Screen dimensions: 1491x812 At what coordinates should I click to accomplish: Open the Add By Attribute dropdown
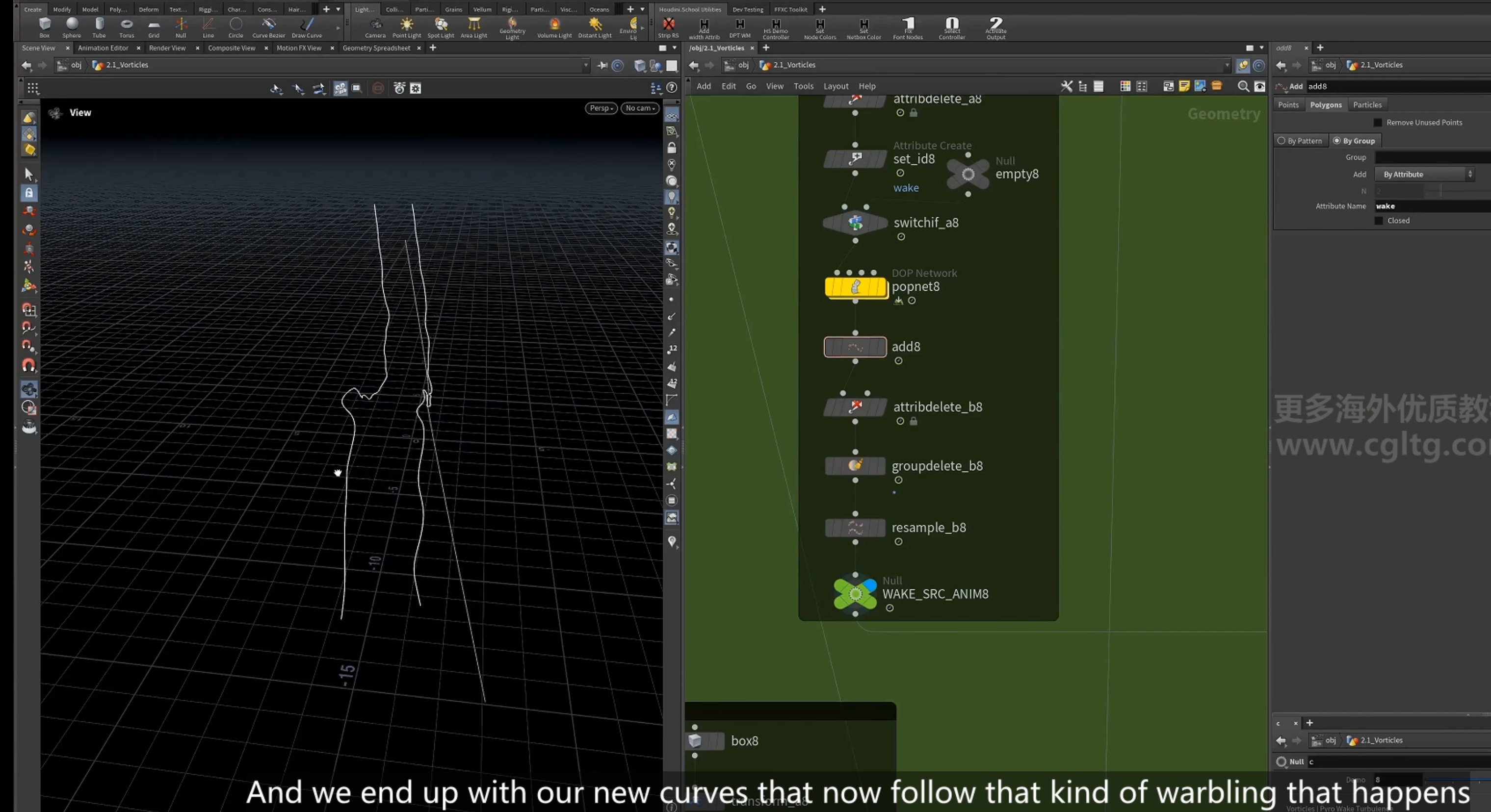(1424, 174)
